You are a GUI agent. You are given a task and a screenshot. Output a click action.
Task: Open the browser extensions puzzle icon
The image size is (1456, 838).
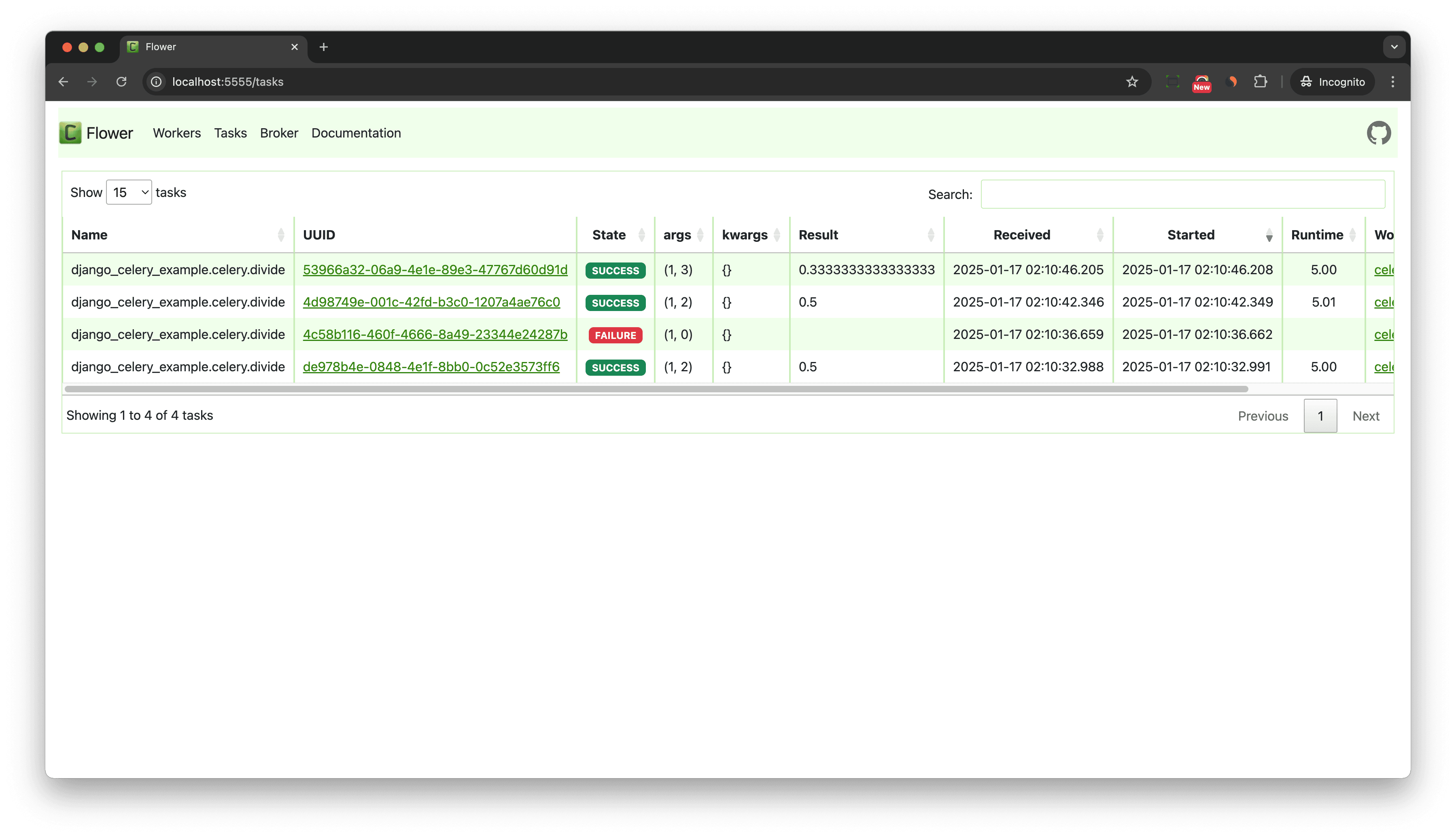pos(1260,81)
